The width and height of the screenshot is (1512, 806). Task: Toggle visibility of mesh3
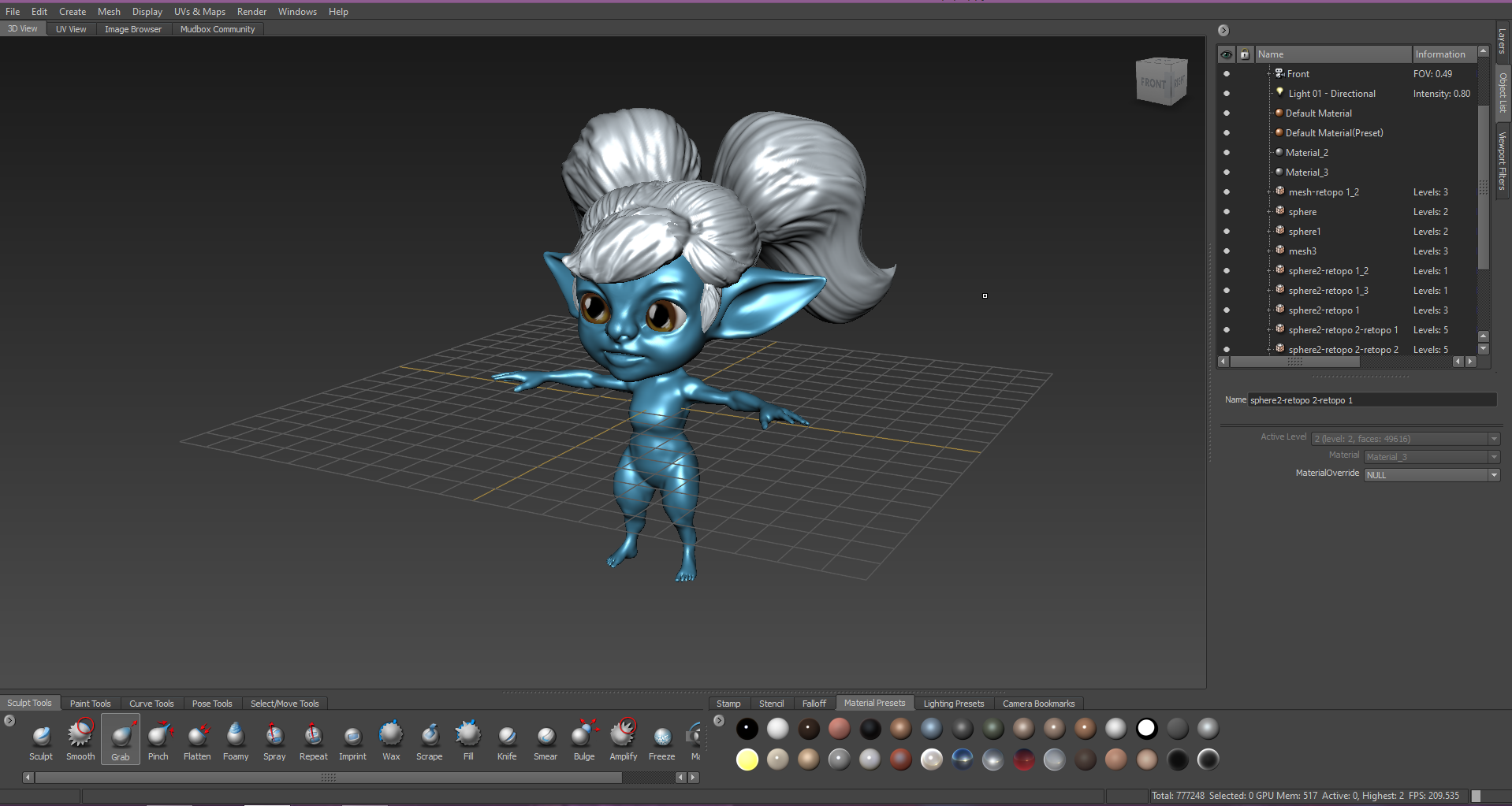click(1226, 251)
